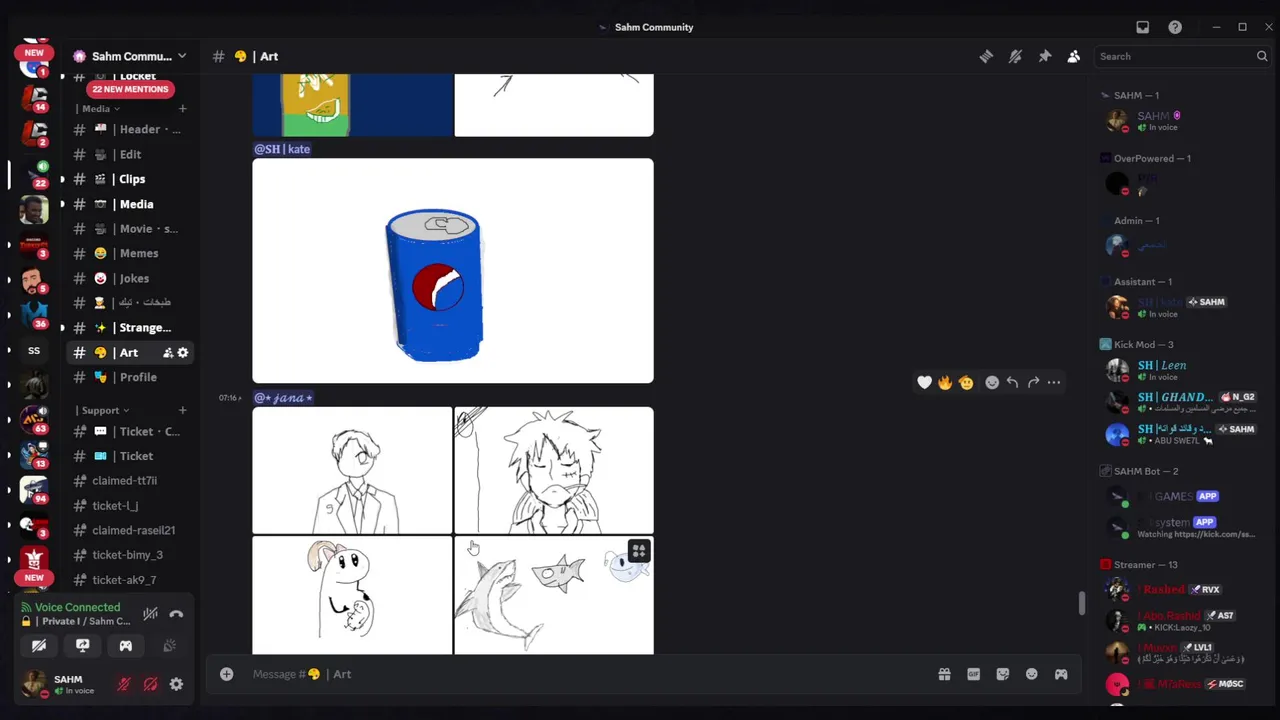Open Art channel settings gear
This screenshot has width=1280, height=720.
[x=182, y=352]
